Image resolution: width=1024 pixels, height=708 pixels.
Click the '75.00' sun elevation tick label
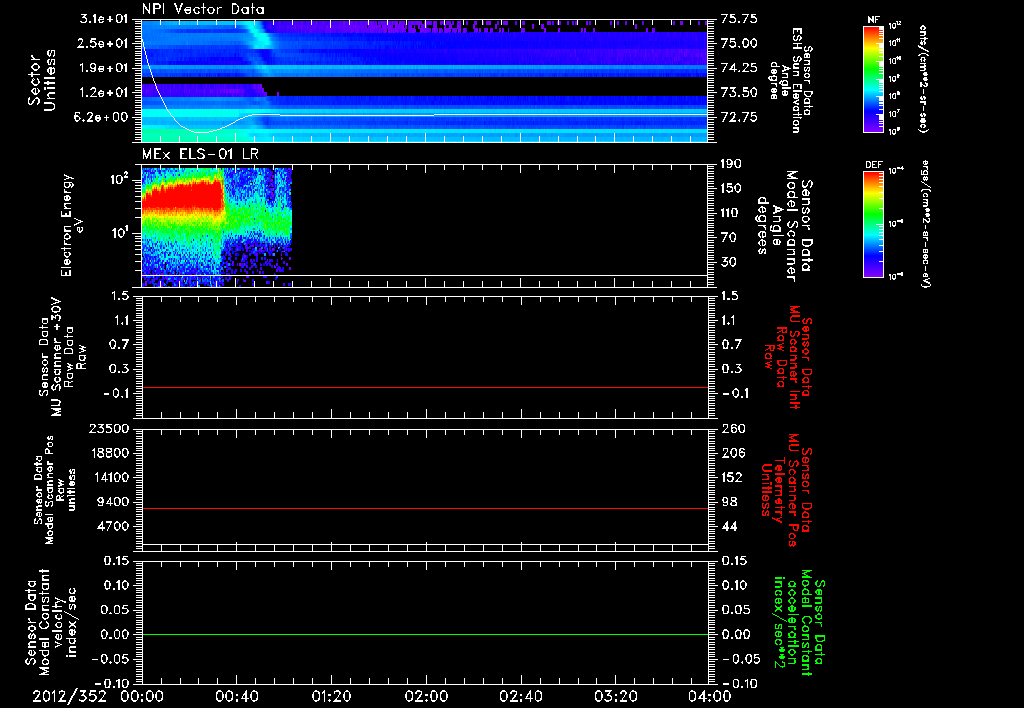tap(739, 43)
